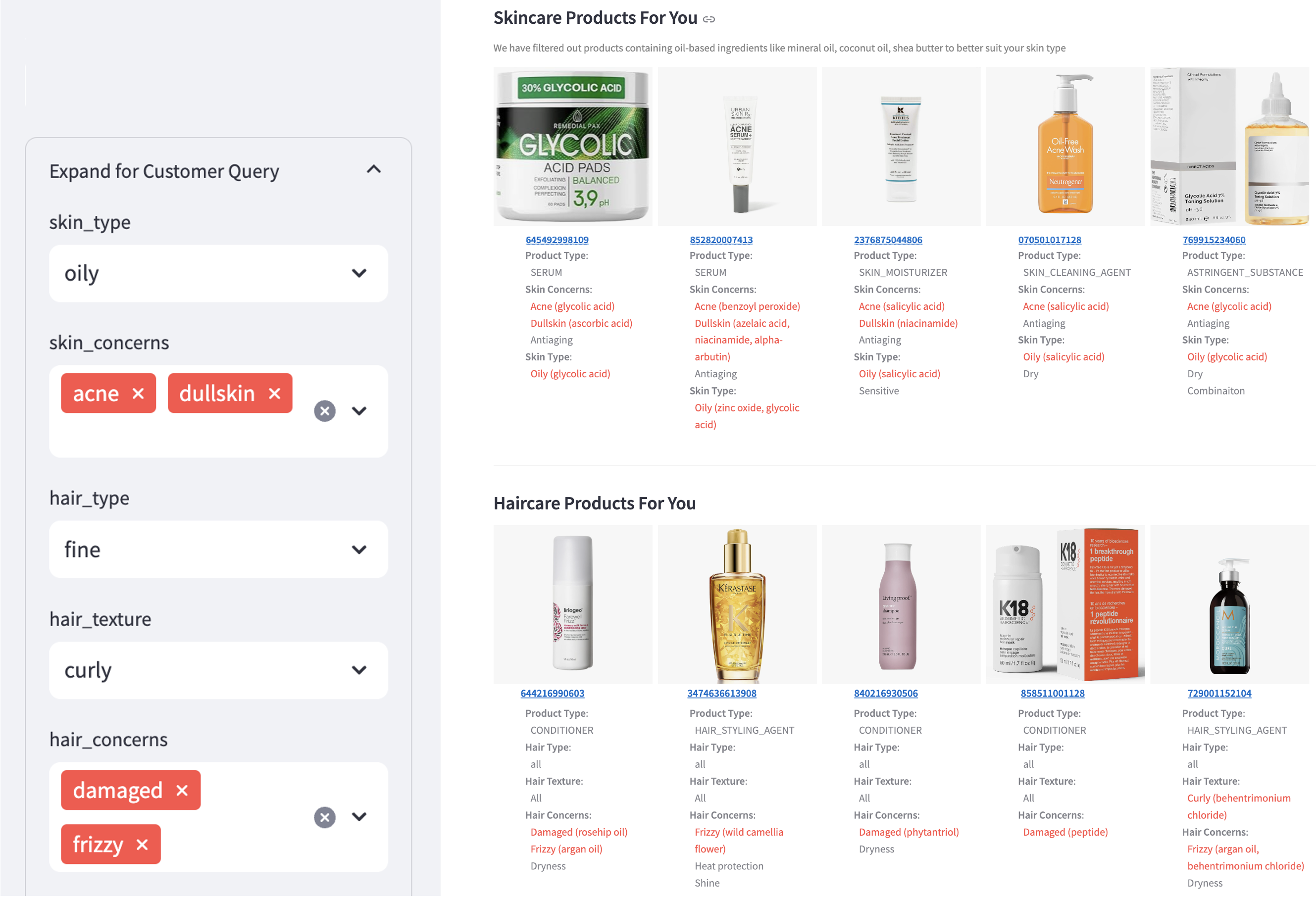
Task: Remove the damaged hair concern tag
Action: pyautogui.click(x=182, y=791)
